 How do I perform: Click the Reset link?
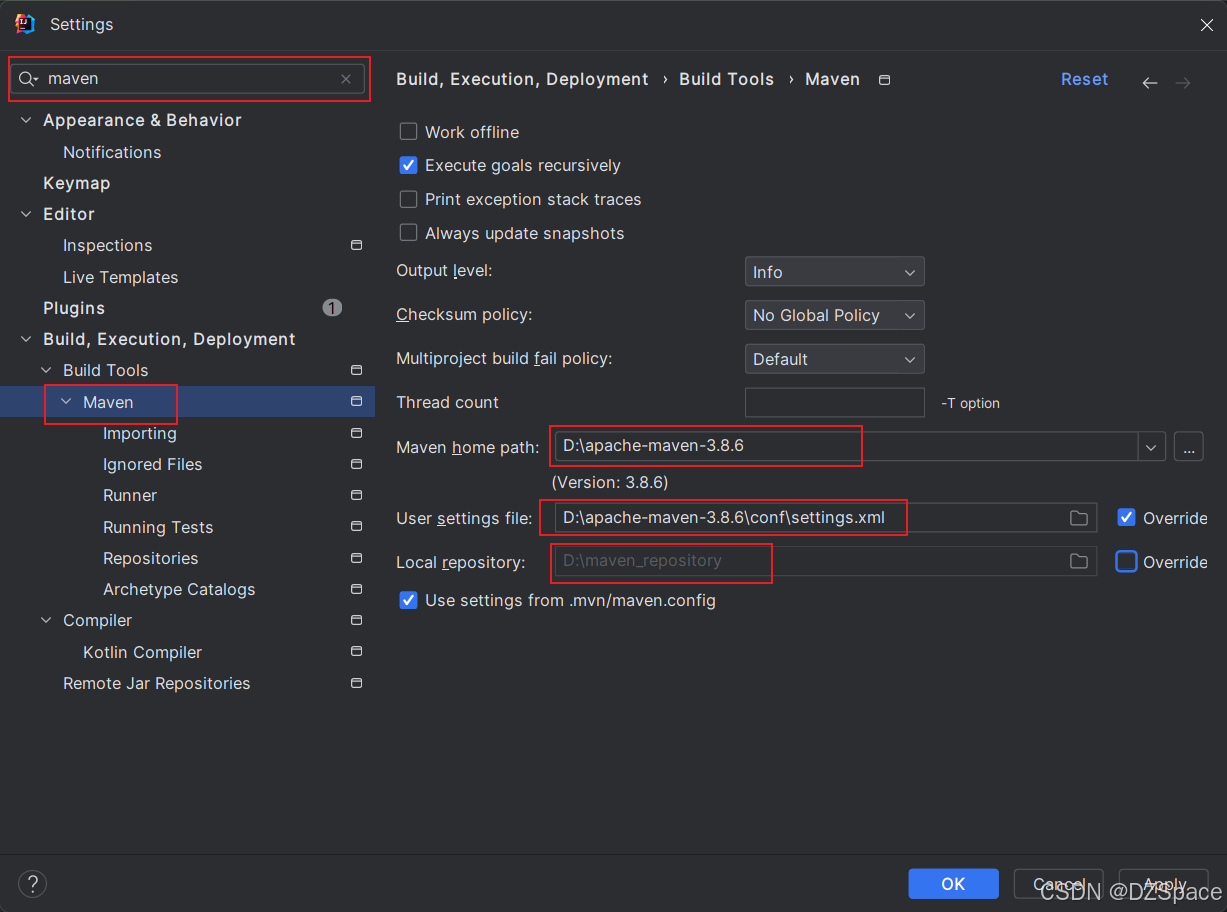1084,79
